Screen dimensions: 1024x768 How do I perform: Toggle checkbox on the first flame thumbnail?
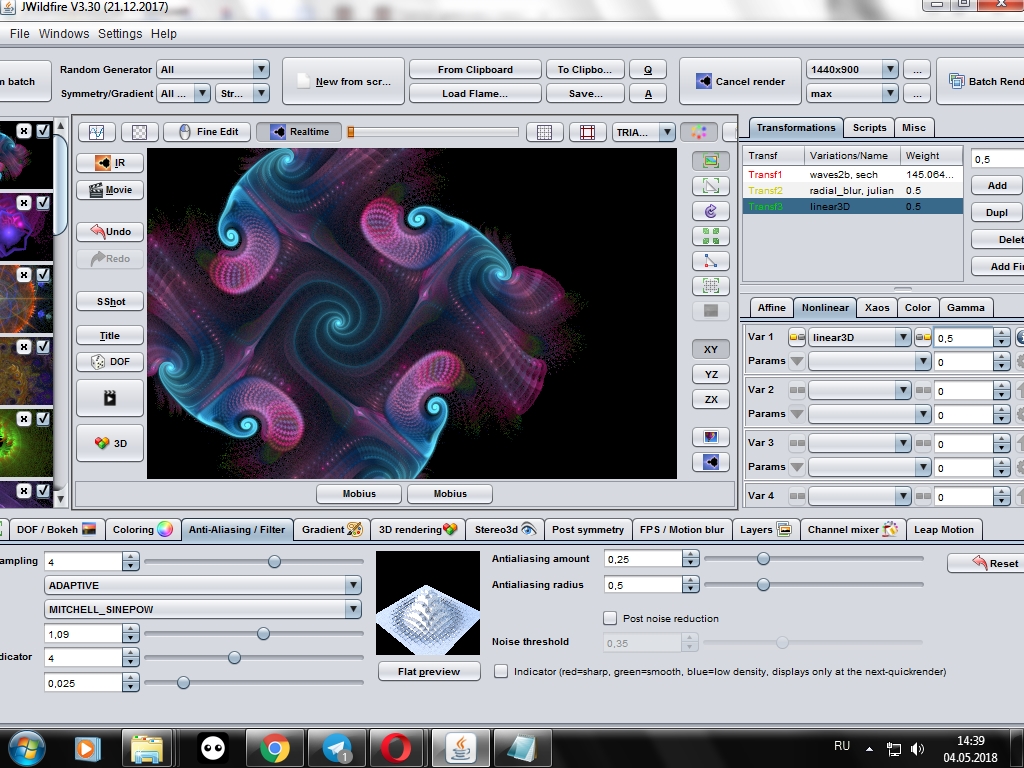[x=43, y=131]
